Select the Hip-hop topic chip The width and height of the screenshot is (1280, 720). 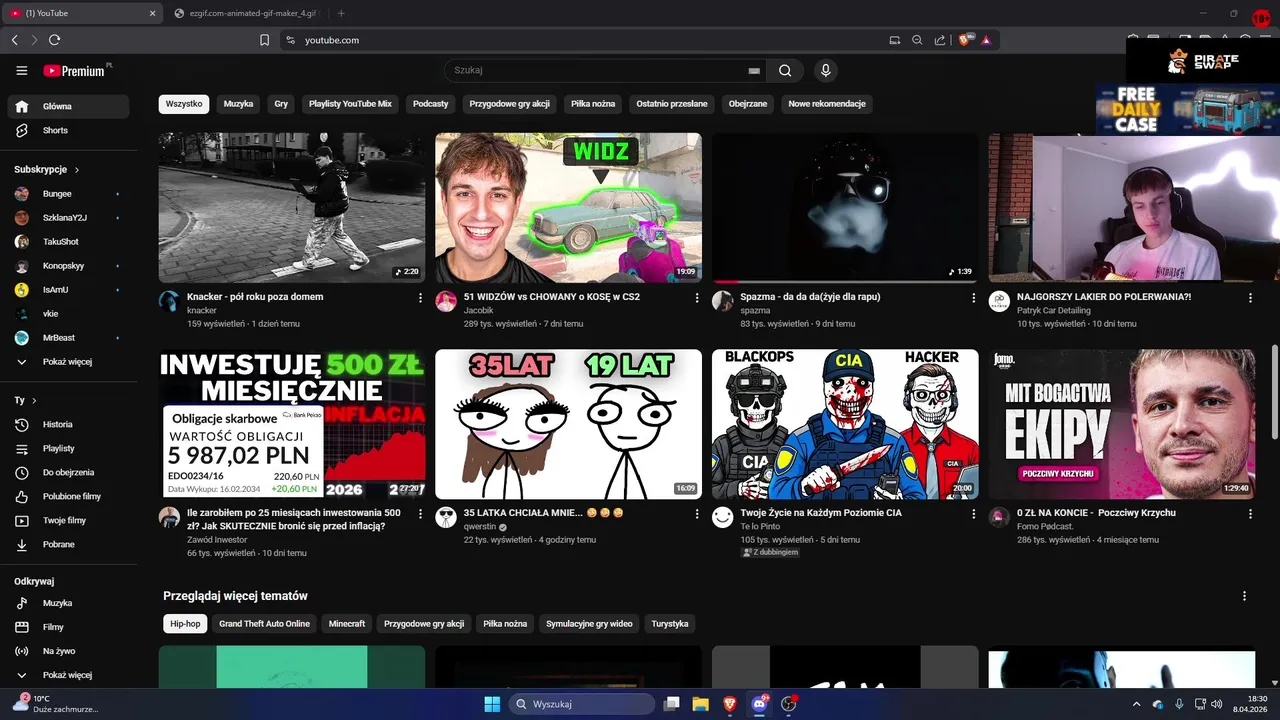click(185, 624)
